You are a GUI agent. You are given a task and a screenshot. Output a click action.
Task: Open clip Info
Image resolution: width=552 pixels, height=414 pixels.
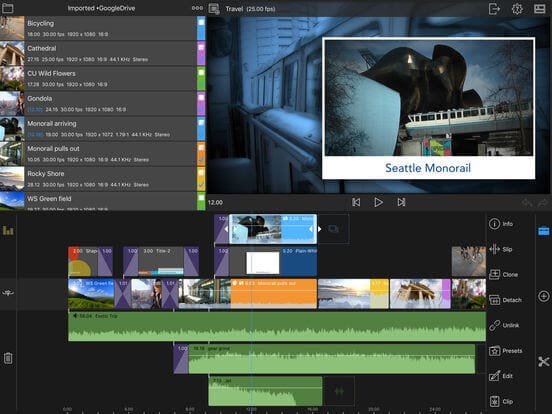(x=501, y=224)
